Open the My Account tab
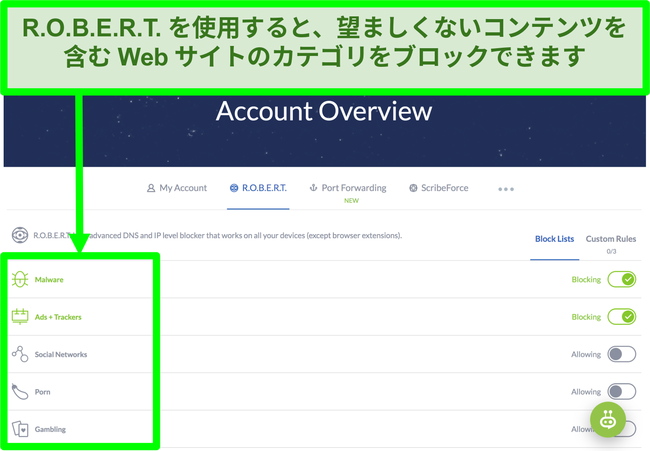Screen dimensions: 650x451 (x=177, y=188)
